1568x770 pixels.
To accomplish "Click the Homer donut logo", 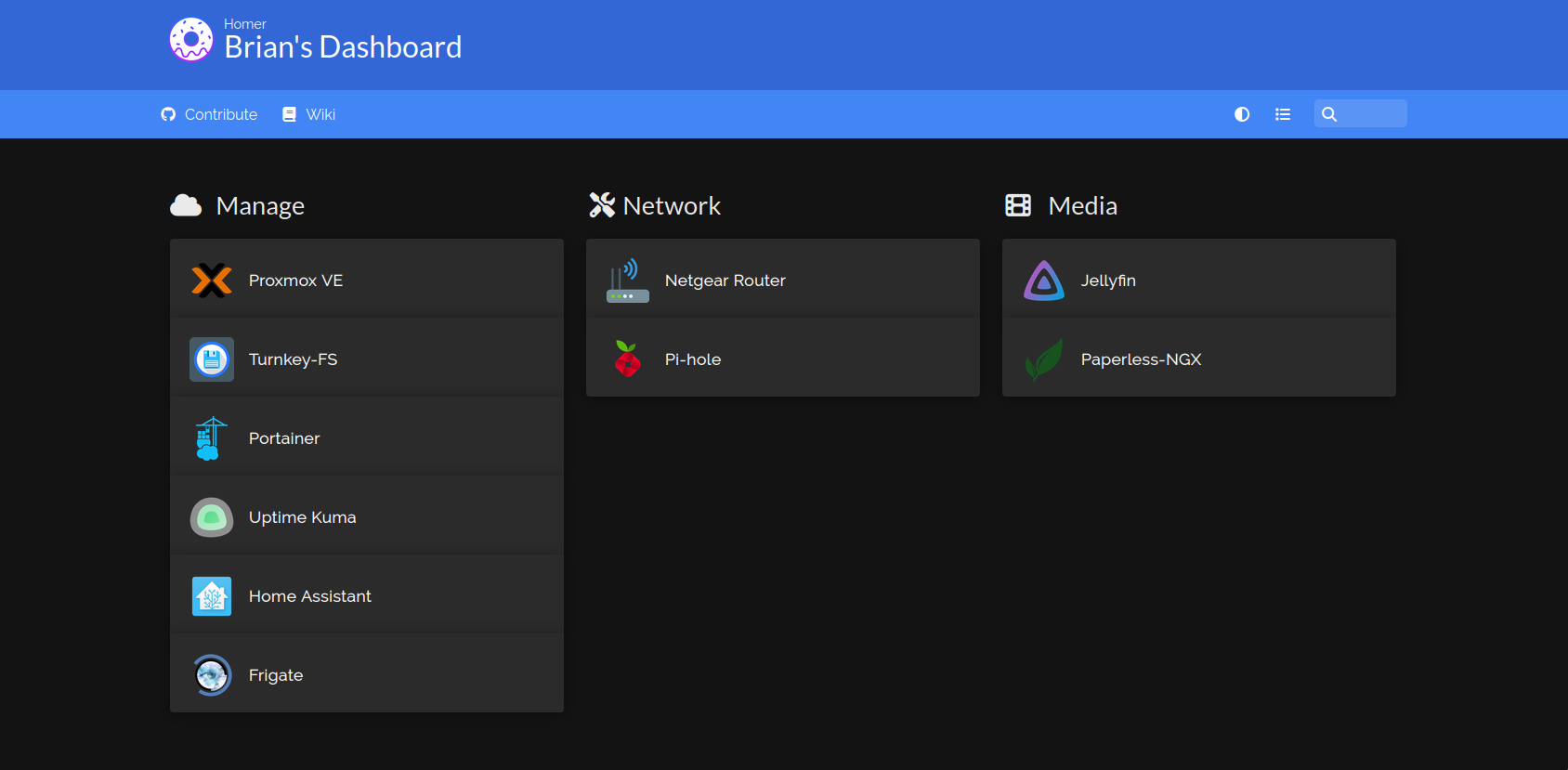I will (x=191, y=40).
